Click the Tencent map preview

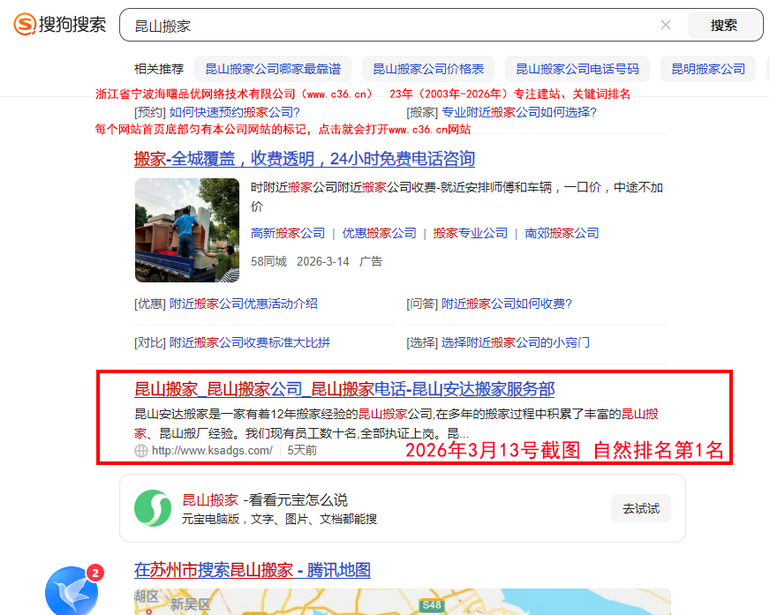(x=400, y=602)
